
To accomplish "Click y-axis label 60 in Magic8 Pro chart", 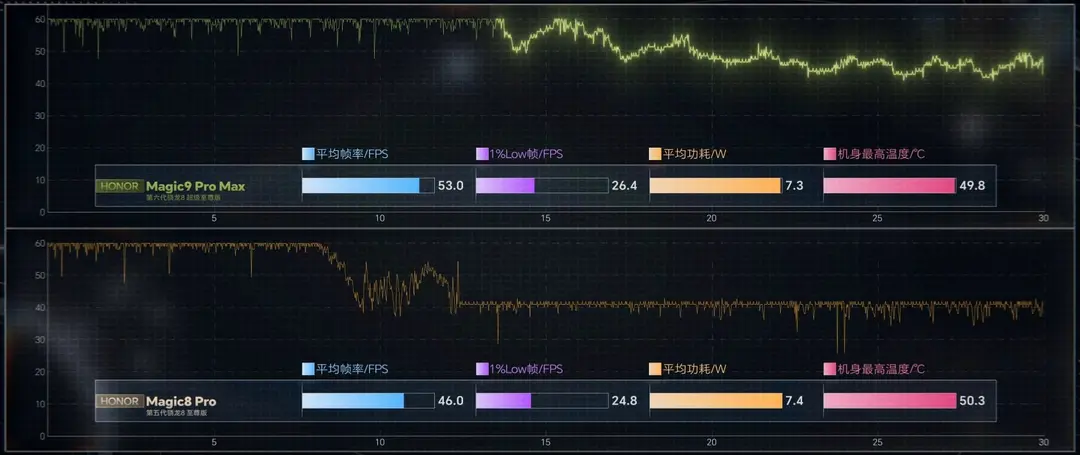I will (40, 244).
